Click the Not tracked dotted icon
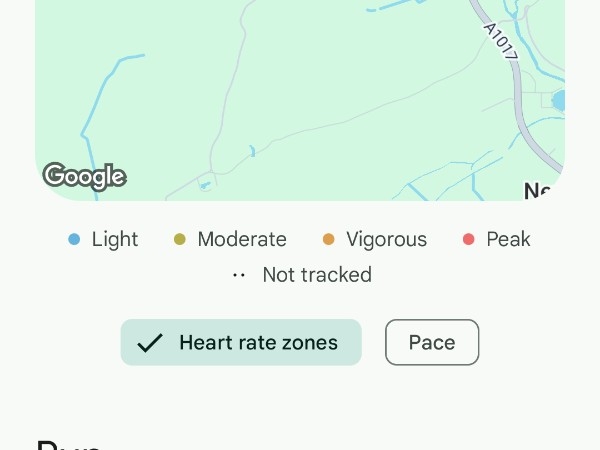Image resolution: width=600 pixels, height=450 pixels. tap(239, 275)
